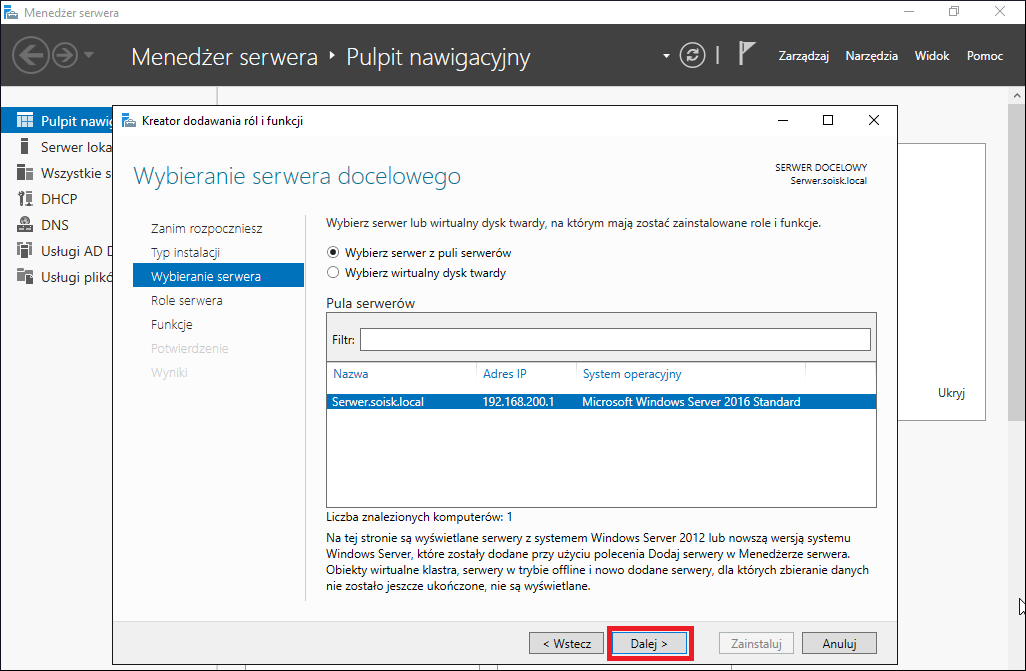Maximize the wizard dialog window

click(828, 120)
